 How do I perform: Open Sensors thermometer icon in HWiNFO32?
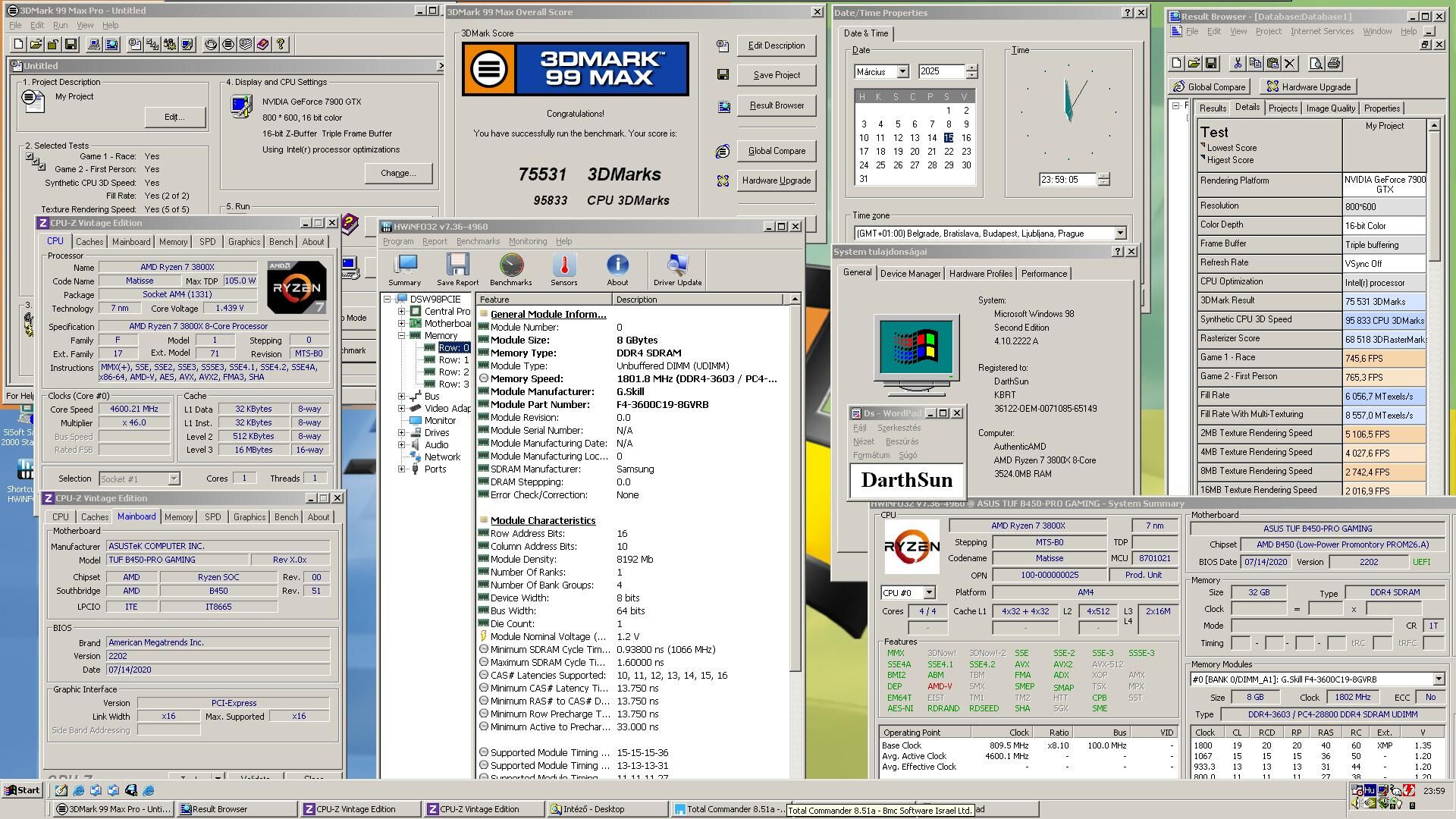pyautogui.click(x=564, y=270)
